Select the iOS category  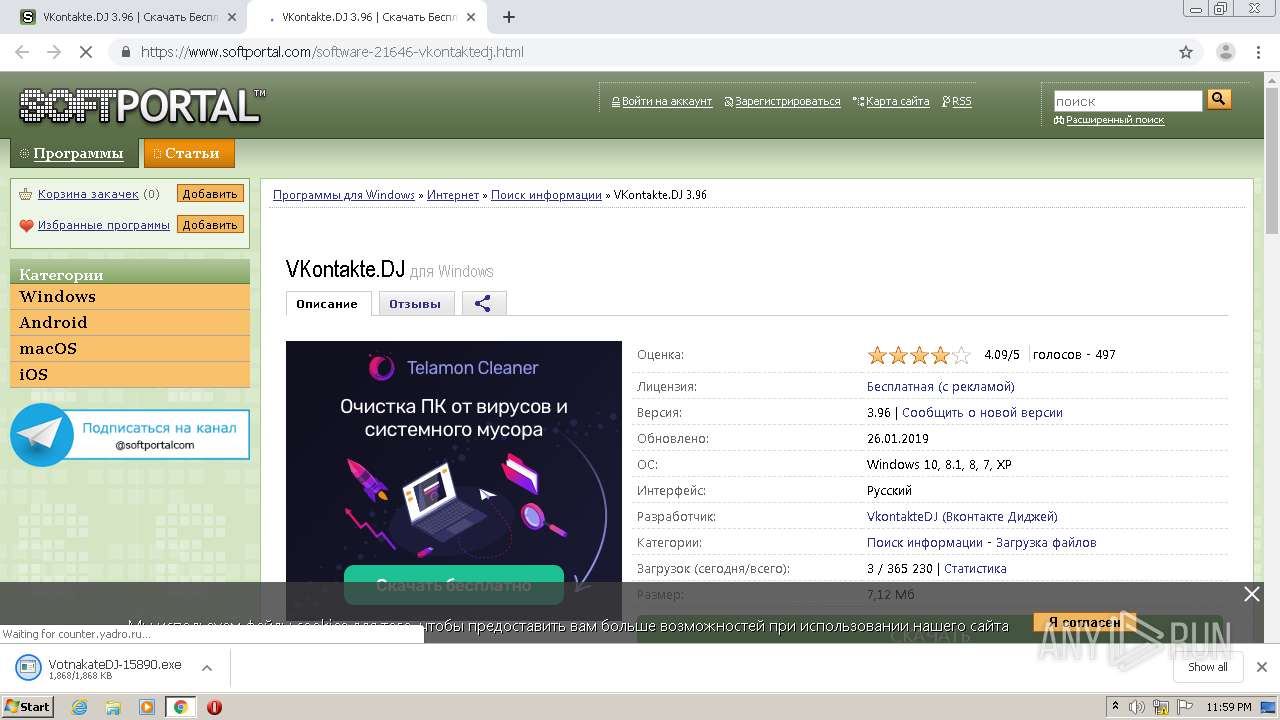[130, 375]
